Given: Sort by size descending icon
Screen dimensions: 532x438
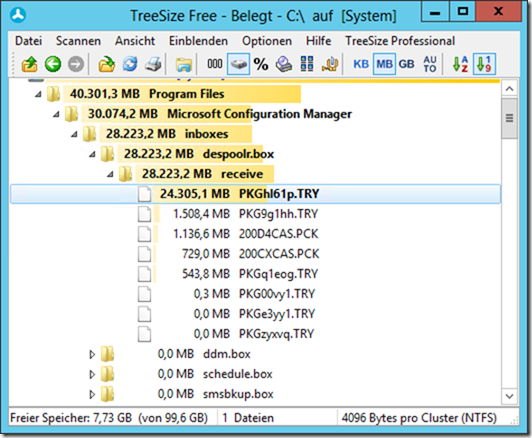Looking at the screenshot, I should [x=484, y=64].
